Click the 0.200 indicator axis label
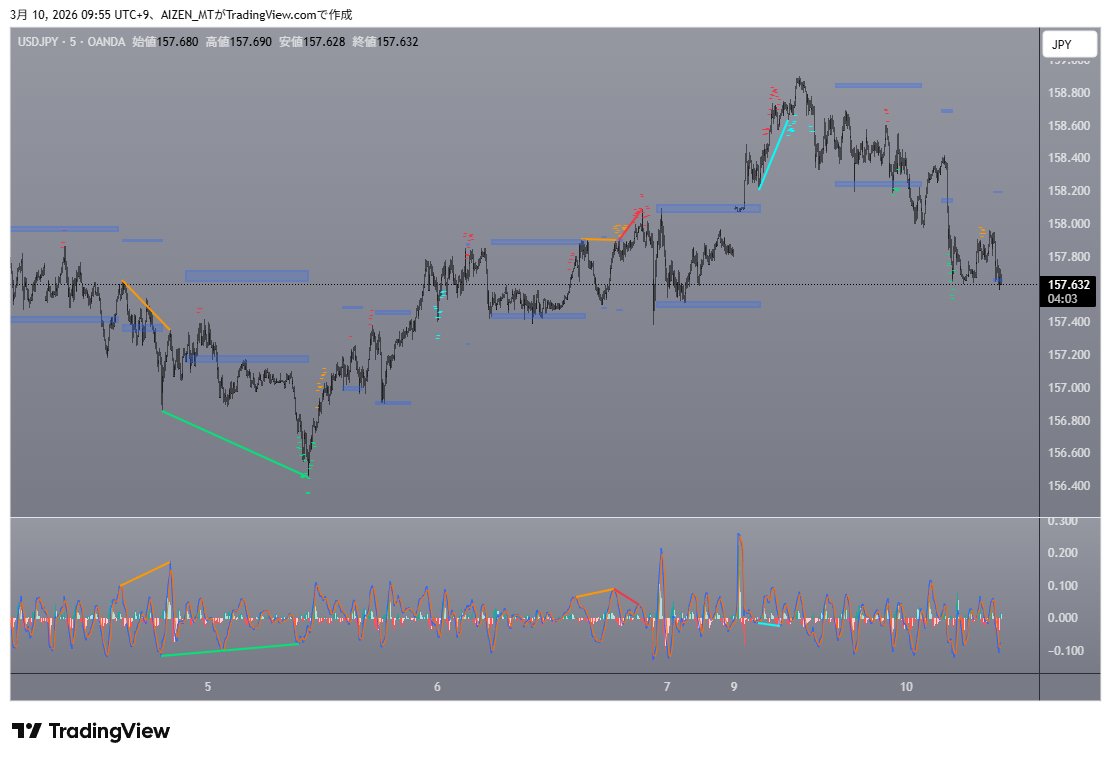The width and height of the screenshot is (1111, 761). click(1063, 553)
